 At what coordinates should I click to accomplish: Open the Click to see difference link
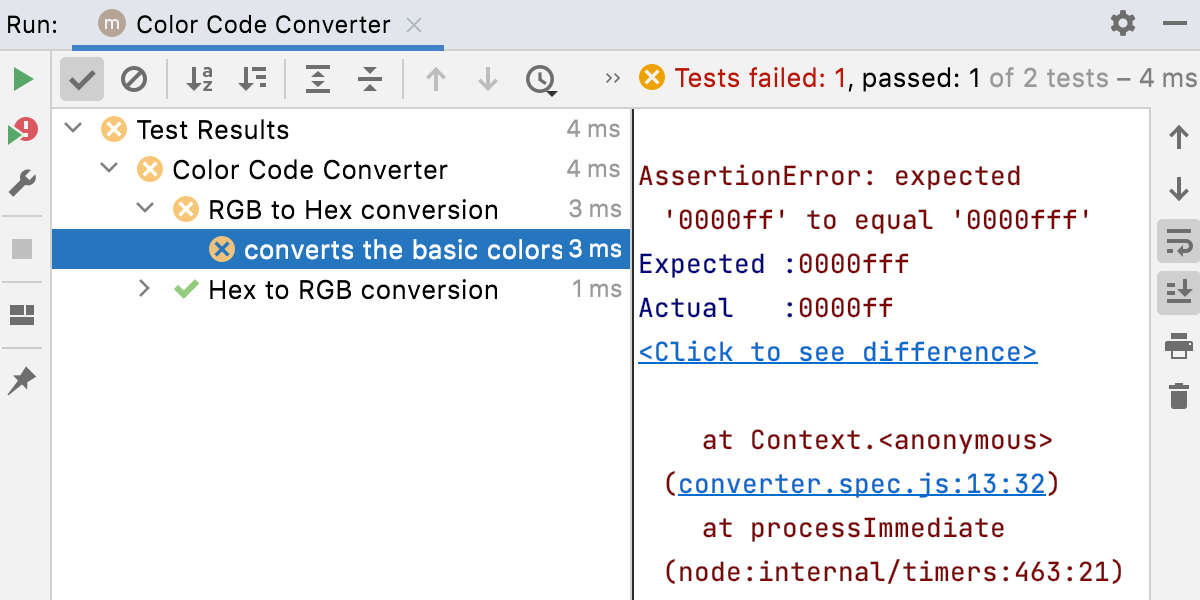(x=838, y=351)
